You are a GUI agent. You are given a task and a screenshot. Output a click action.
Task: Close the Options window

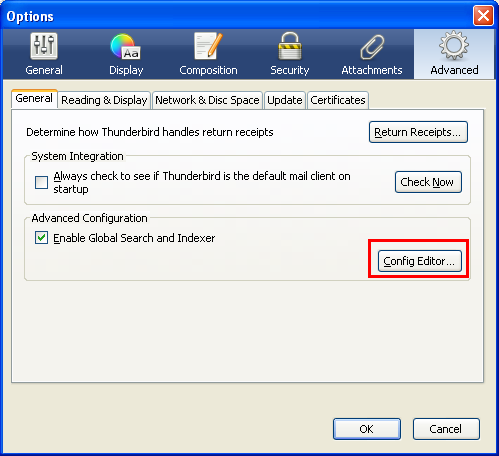[483, 16]
